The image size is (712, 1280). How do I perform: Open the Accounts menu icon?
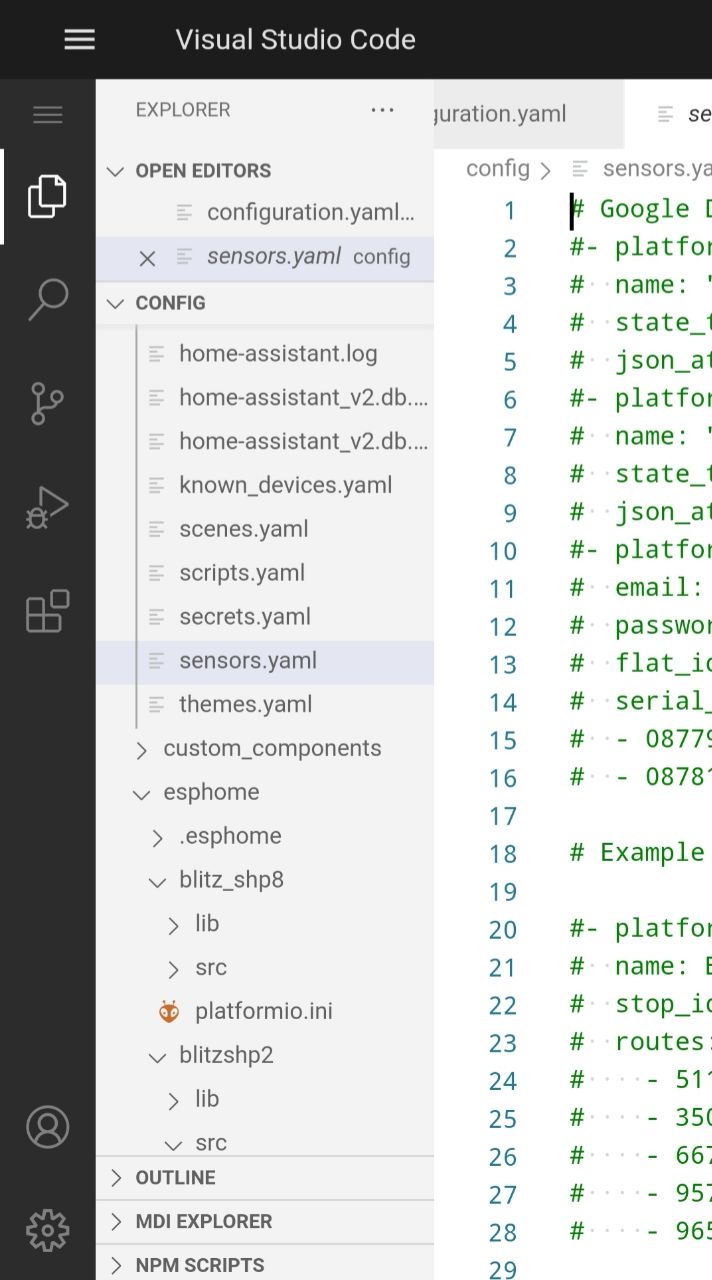click(47, 1126)
